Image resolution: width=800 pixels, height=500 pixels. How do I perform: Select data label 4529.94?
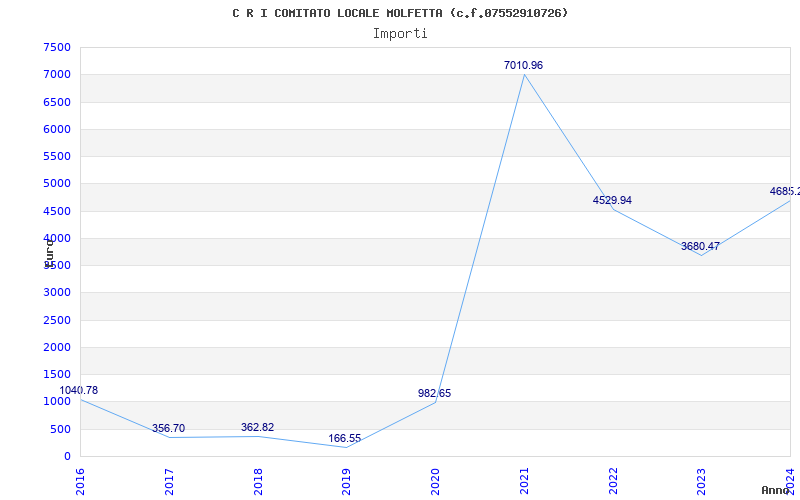tap(612, 201)
